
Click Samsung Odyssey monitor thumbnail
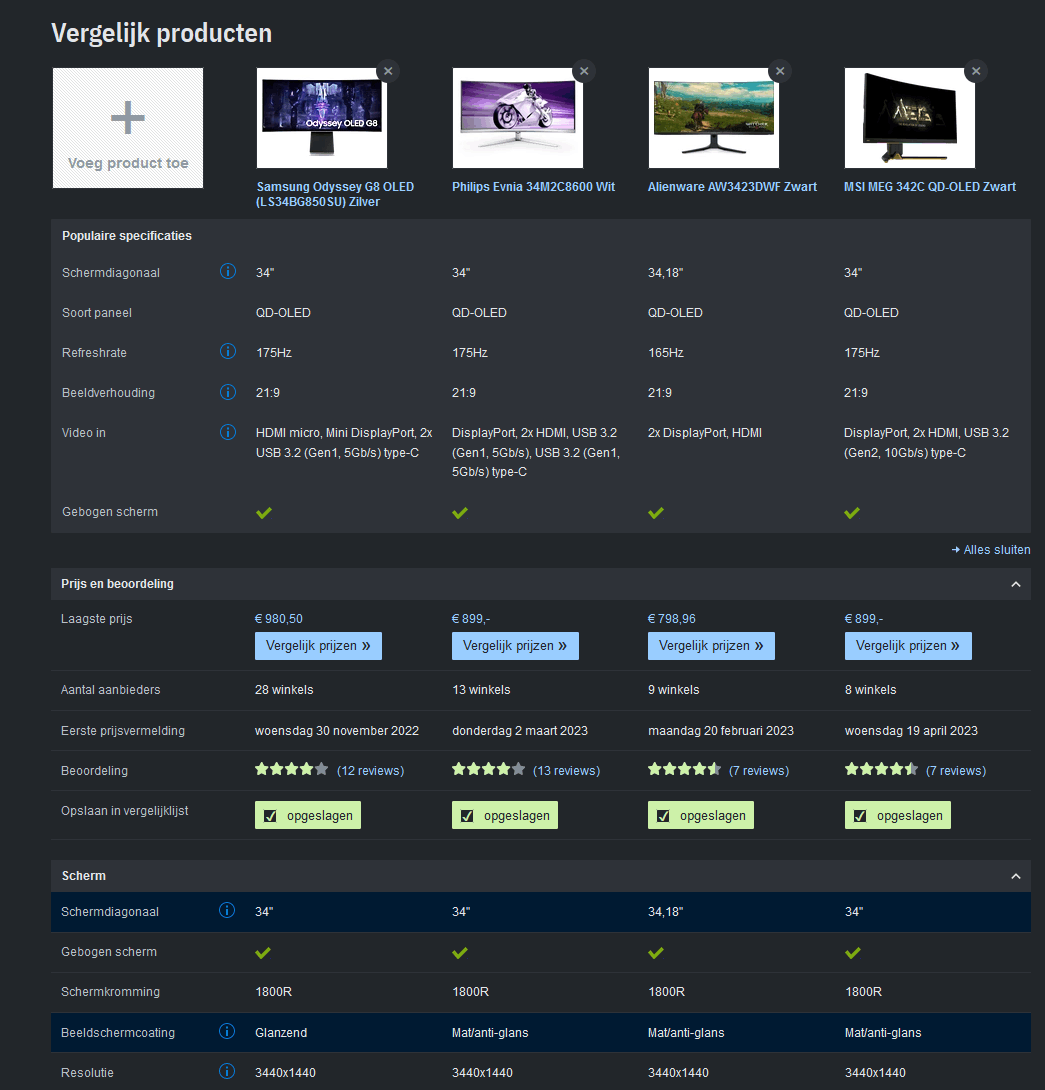[x=322, y=117]
